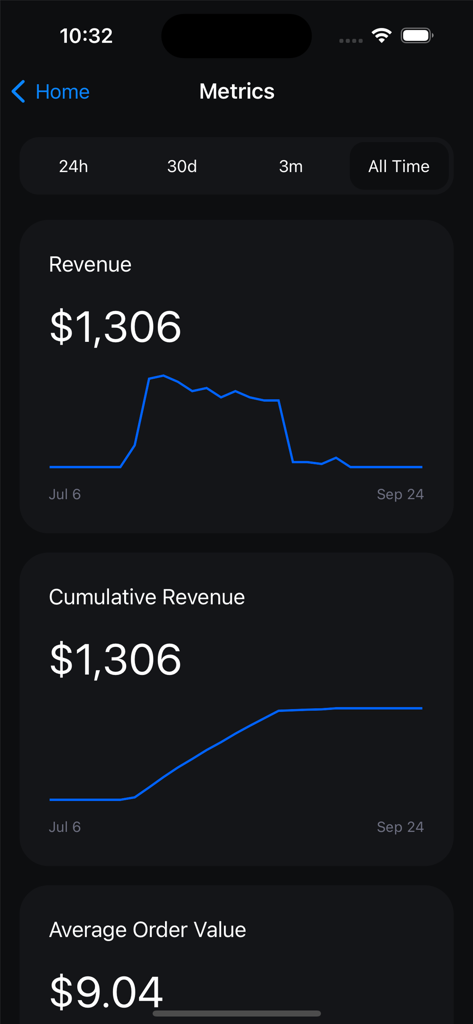Tap the Revenue line chart

point(236,421)
